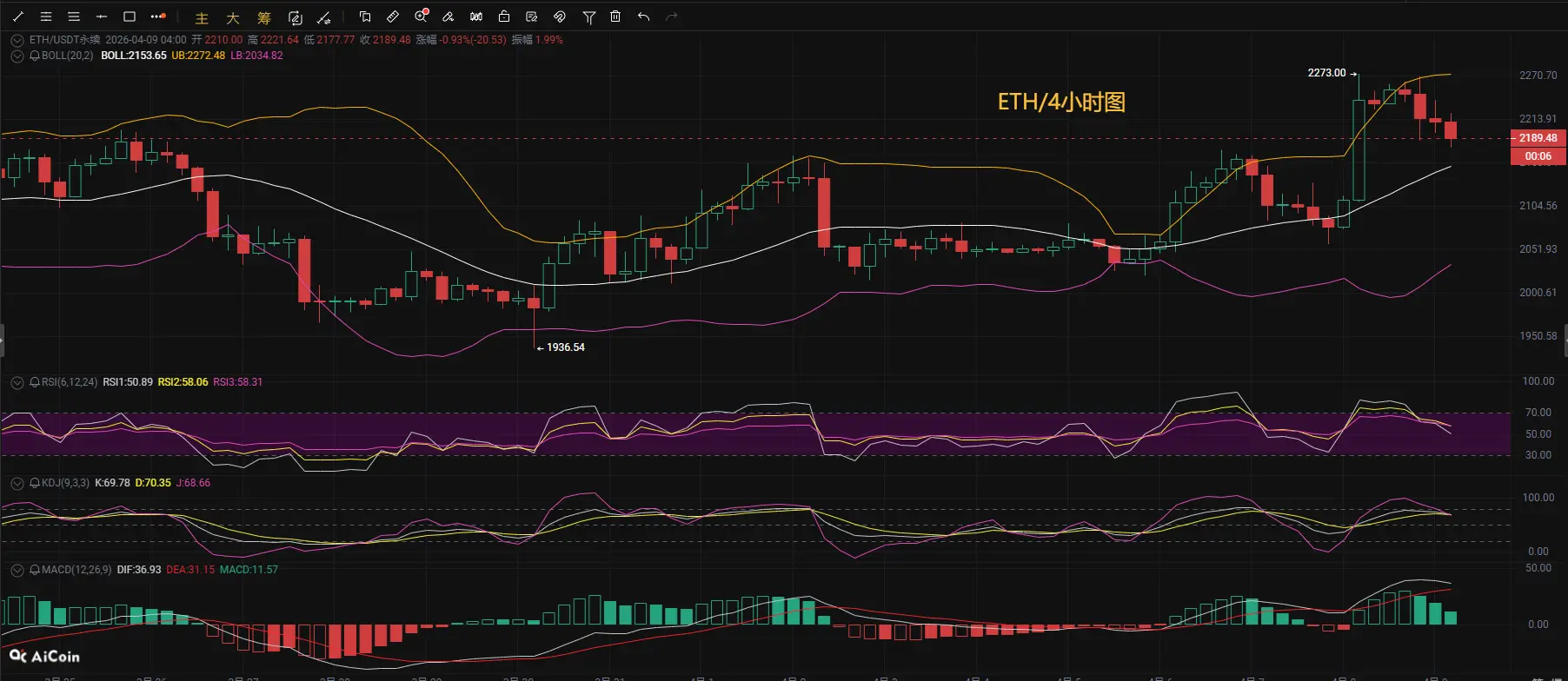Click the funnel filter icon
This screenshot has height=681, width=1568.
(x=589, y=17)
